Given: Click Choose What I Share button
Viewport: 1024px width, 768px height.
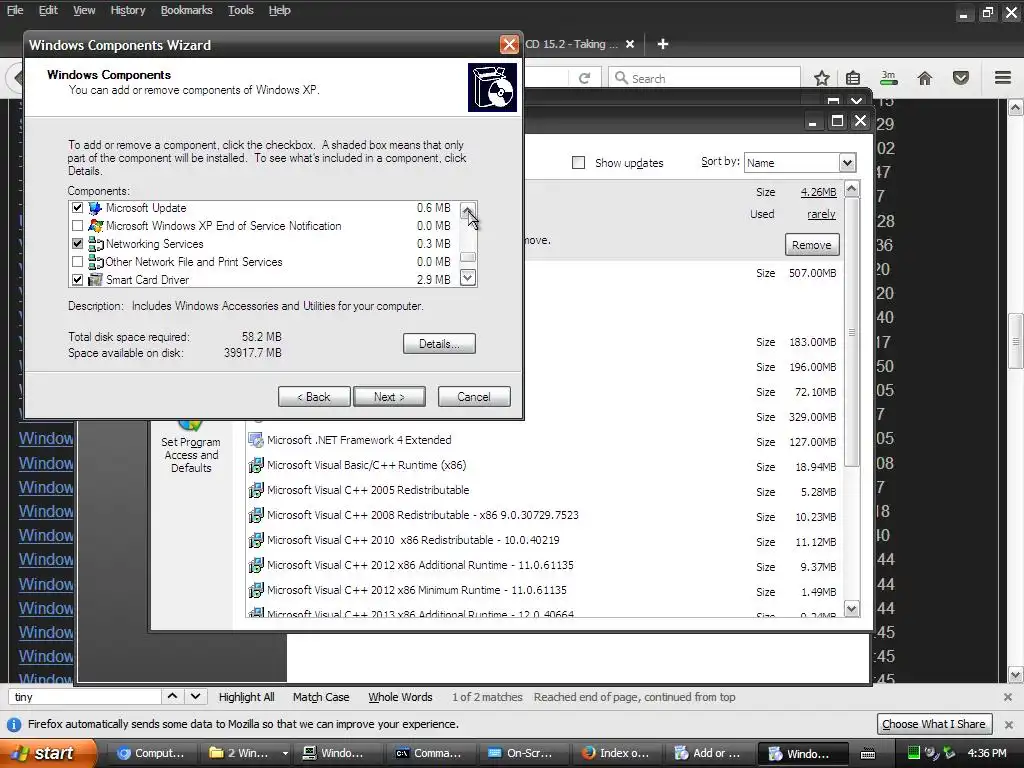Looking at the screenshot, I should (934, 724).
